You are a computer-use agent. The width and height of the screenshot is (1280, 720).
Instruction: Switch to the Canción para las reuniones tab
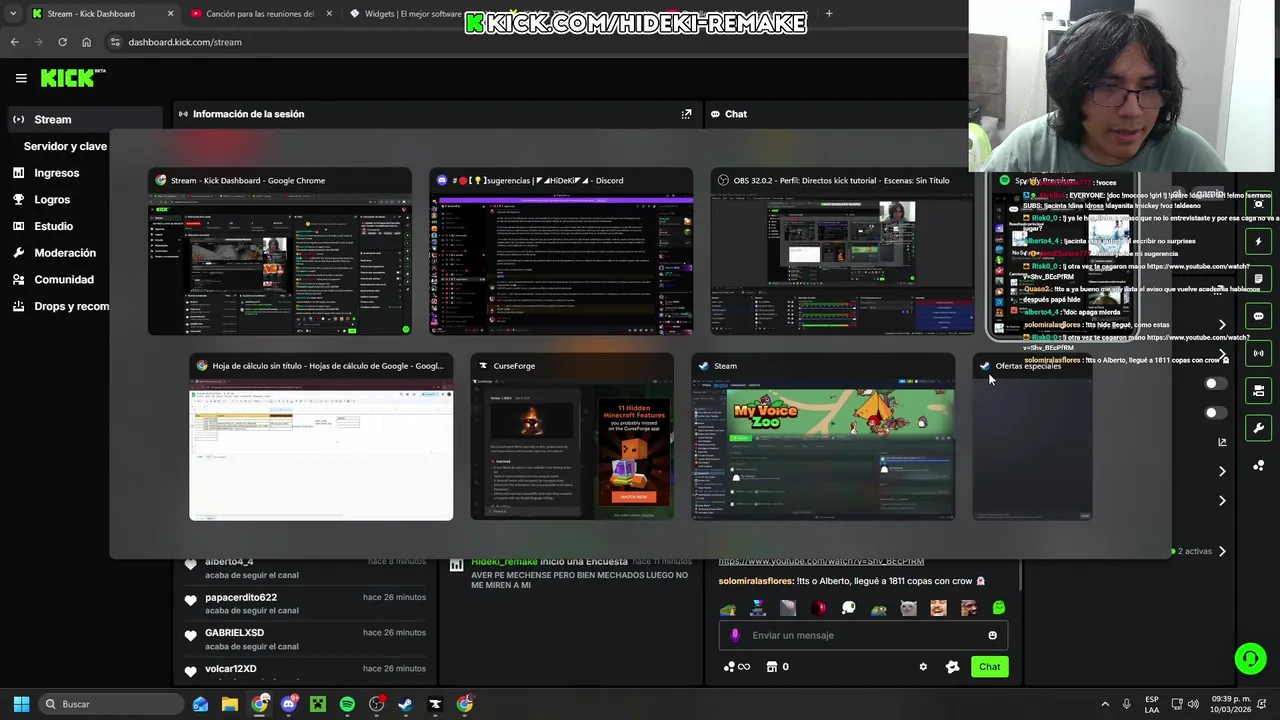[x=260, y=14]
